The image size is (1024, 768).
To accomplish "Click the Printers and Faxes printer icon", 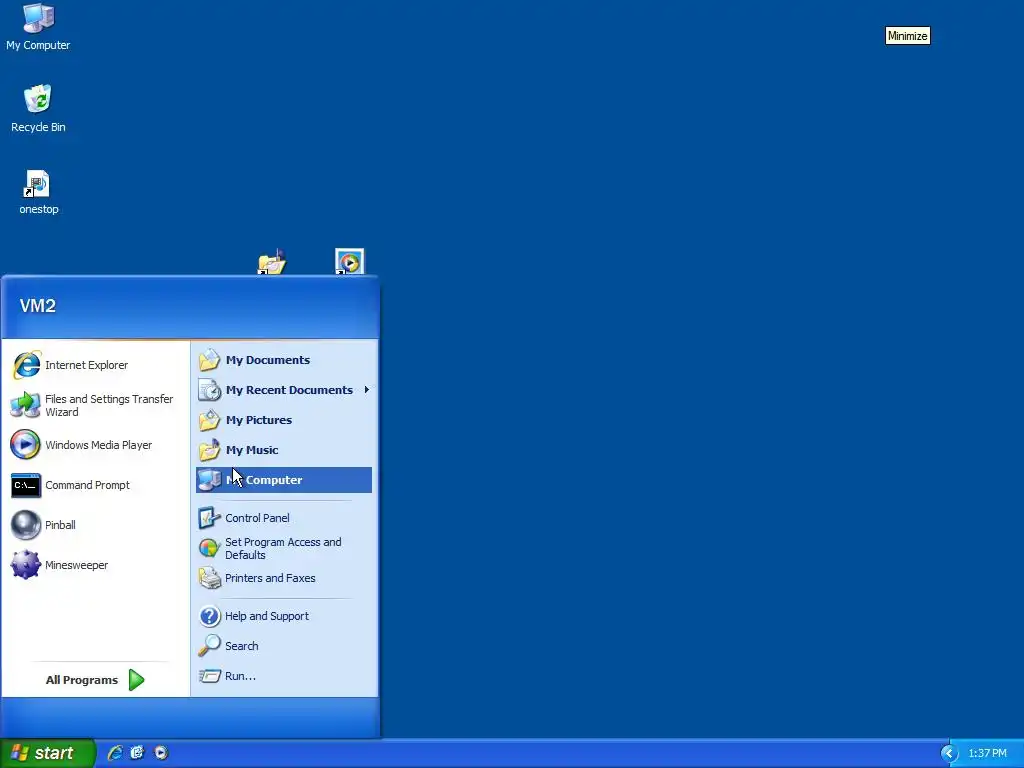I will (x=210, y=578).
